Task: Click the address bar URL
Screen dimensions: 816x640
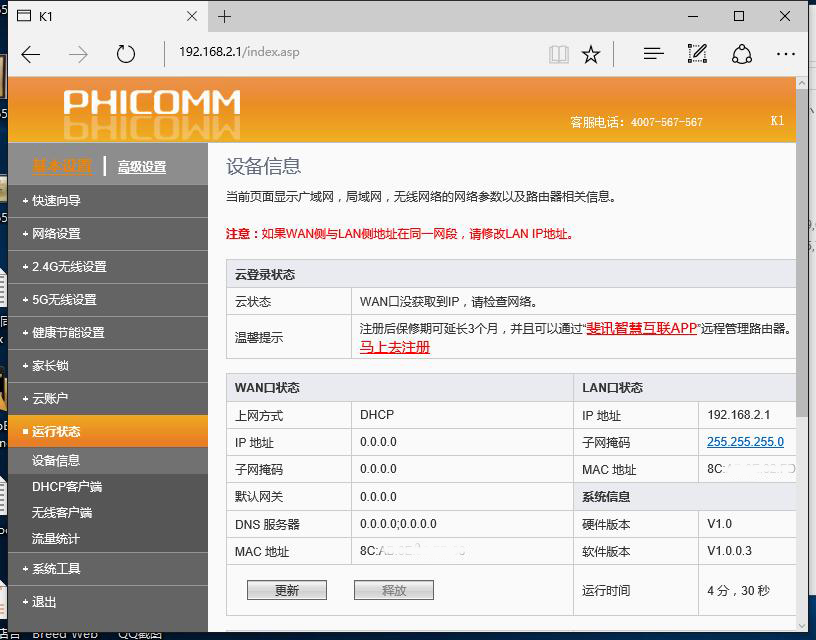Action: click(x=239, y=52)
